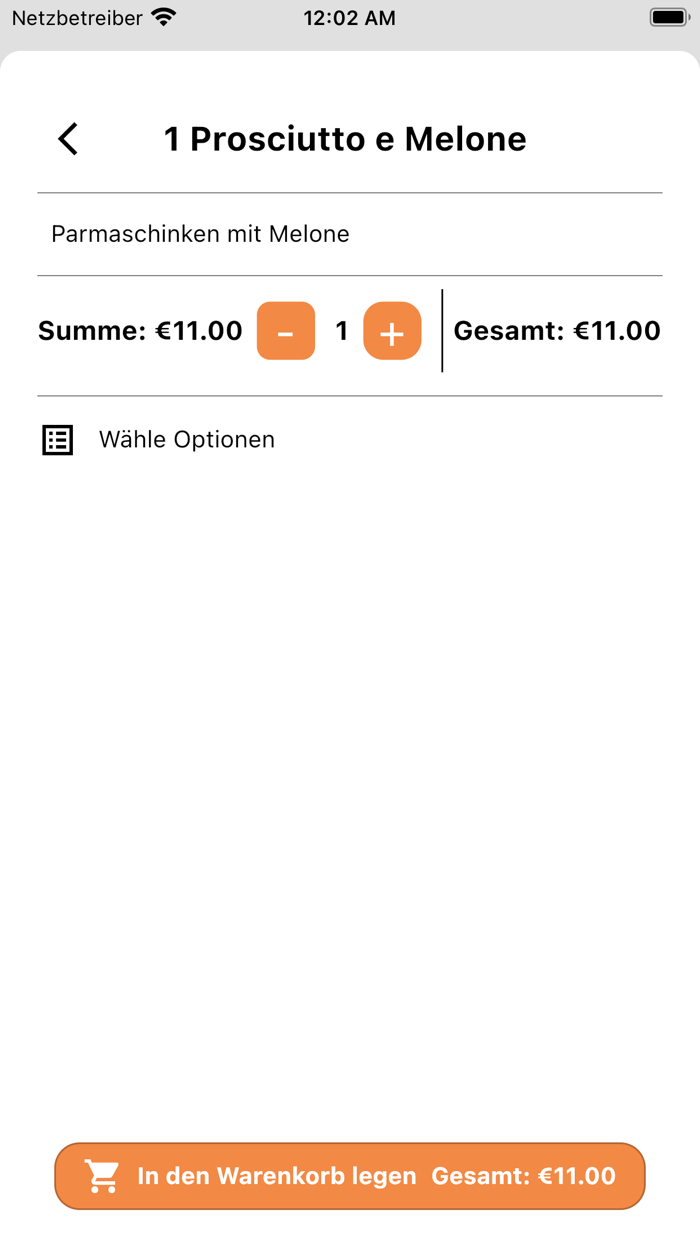Go back using the left chevron
The height and width of the screenshot is (1244, 700).
click(x=68, y=139)
